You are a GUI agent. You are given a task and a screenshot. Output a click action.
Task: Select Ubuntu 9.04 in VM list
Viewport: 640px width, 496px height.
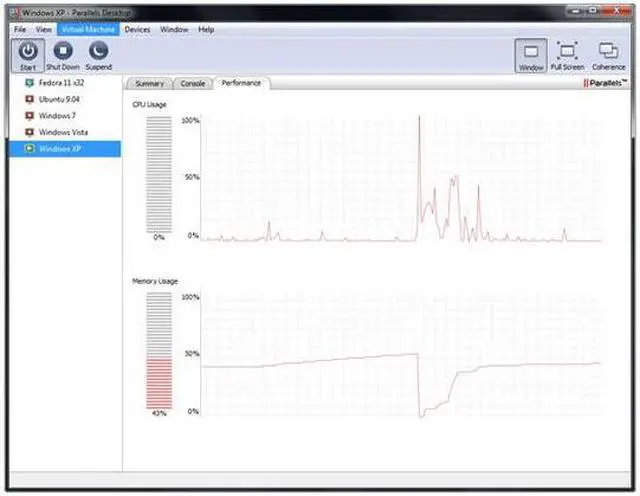tap(65, 99)
